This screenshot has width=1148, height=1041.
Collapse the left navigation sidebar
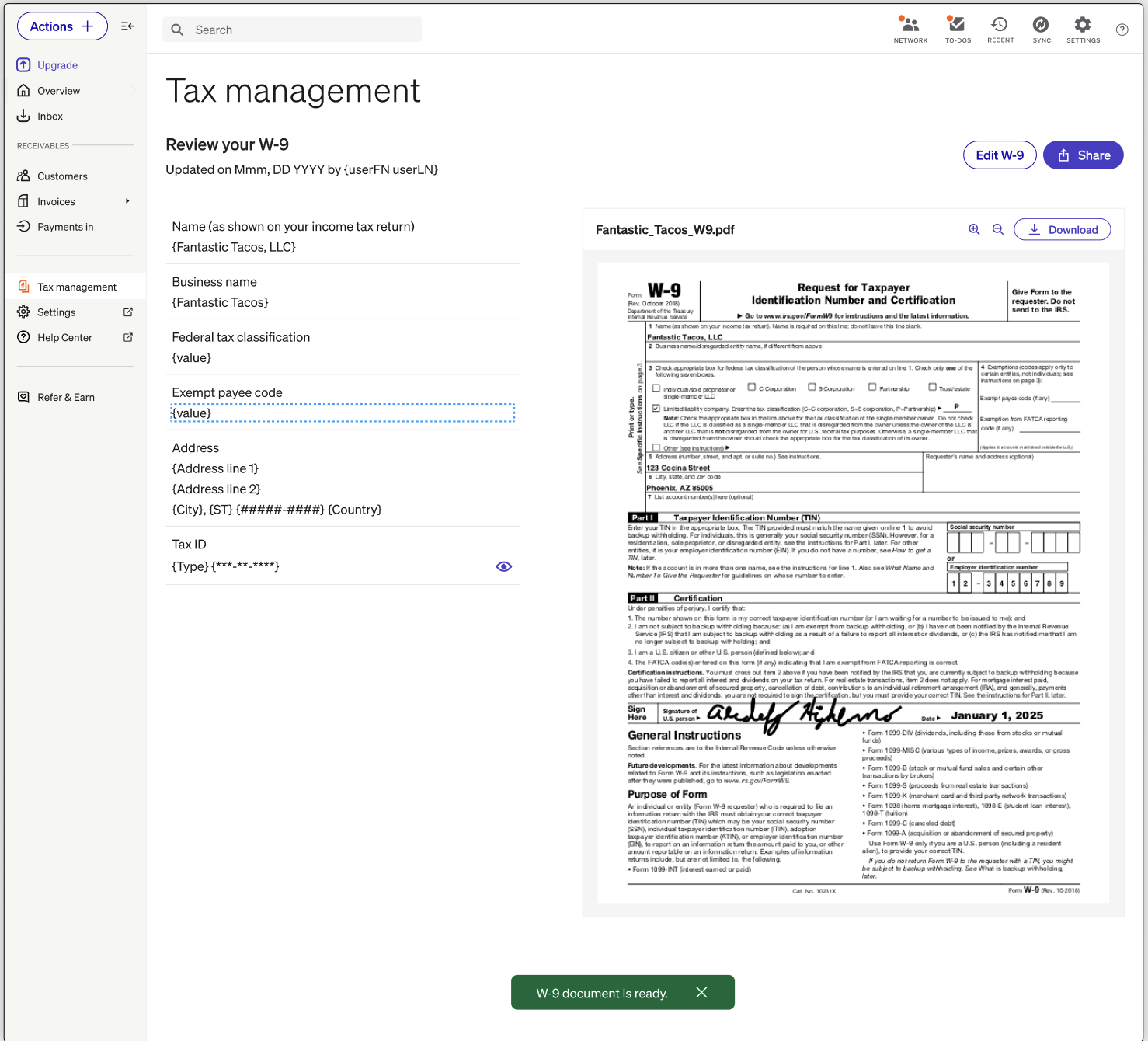(x=127, y=26)
